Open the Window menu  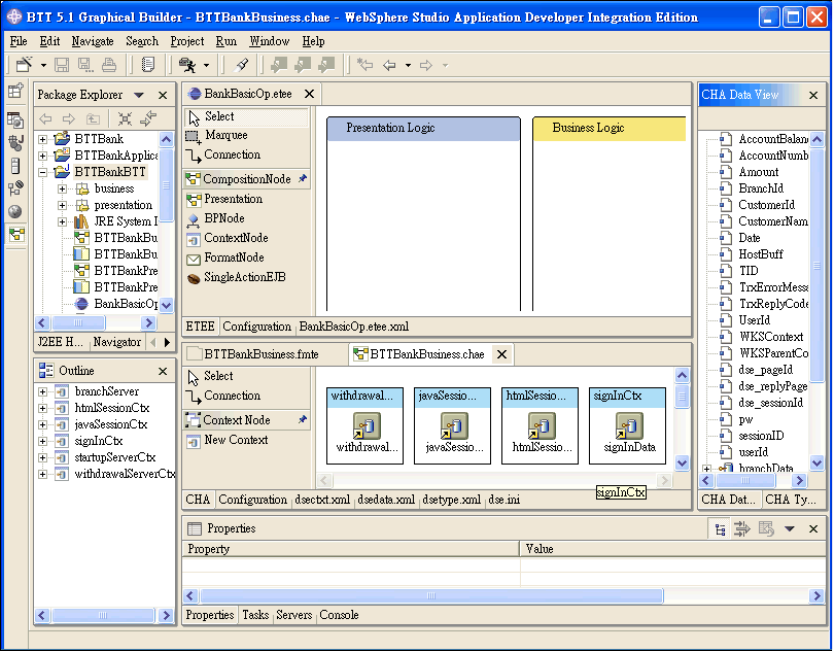(269, 41)
